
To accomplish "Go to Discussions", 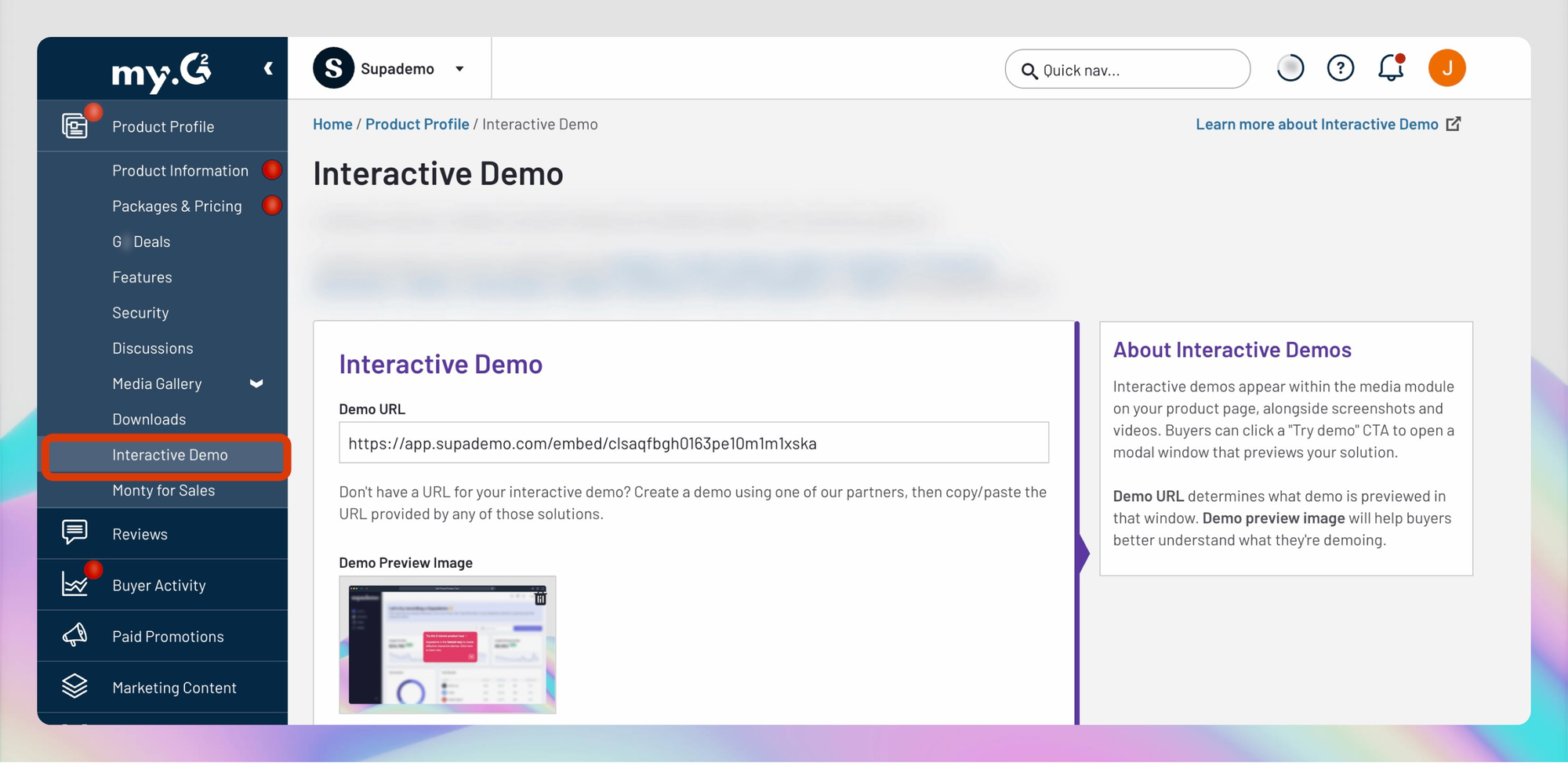I will point(153,348).
